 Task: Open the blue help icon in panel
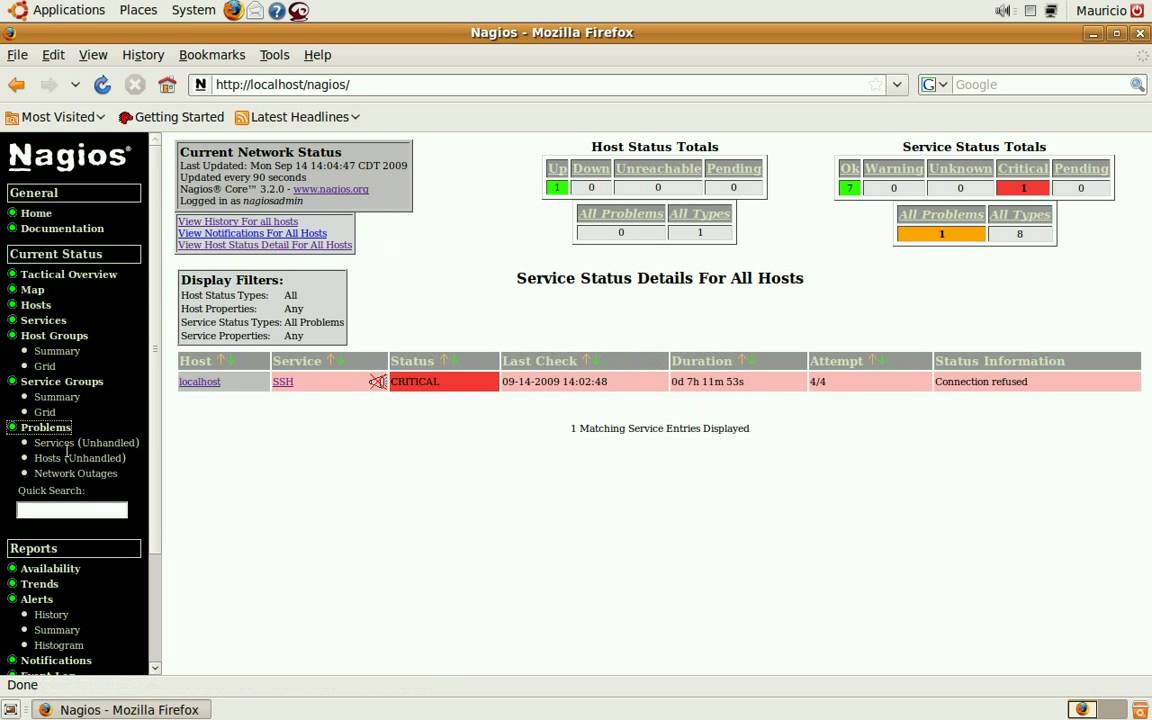point(276,10)
